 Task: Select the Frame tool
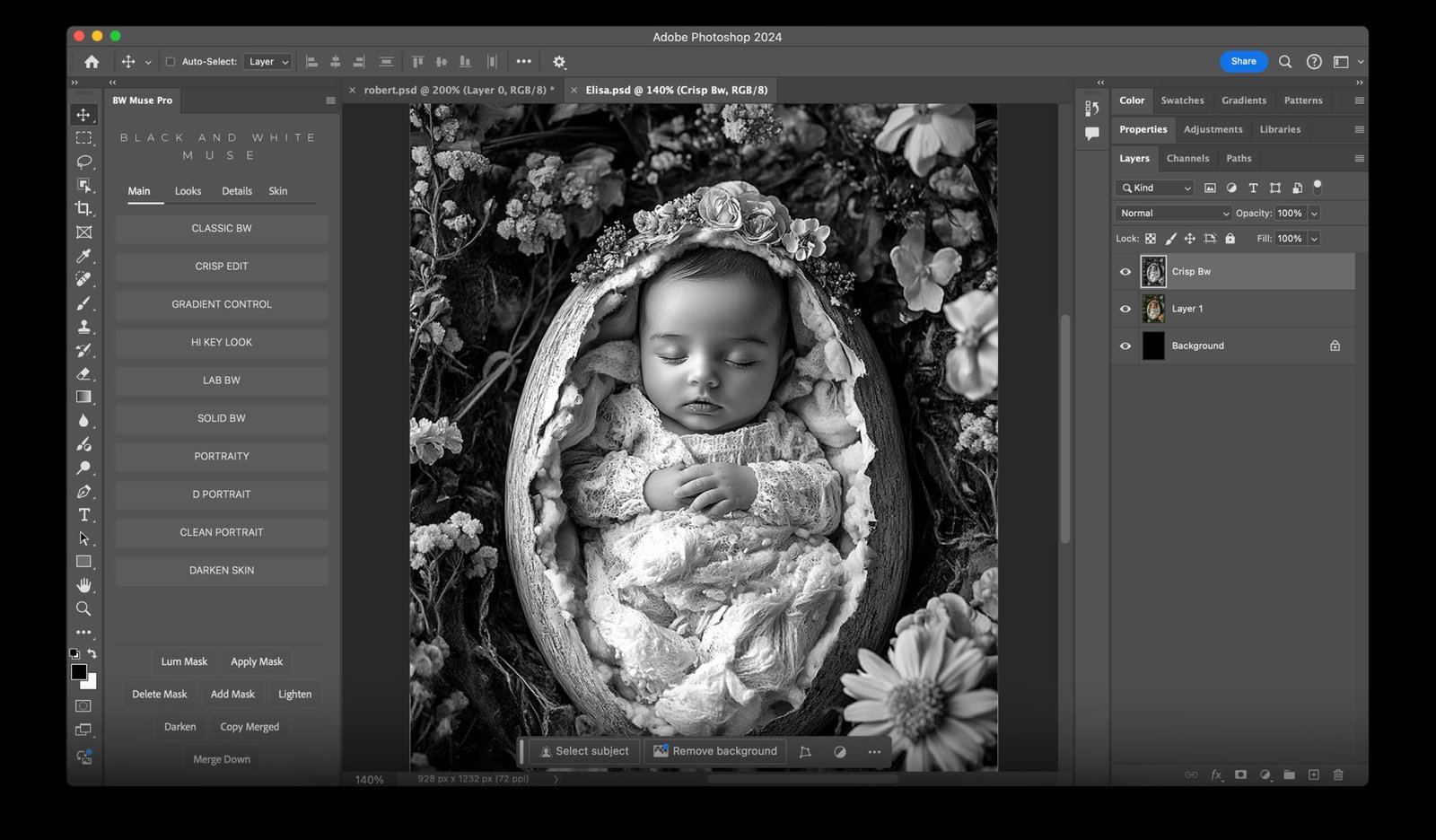pyautogui.click(x=83, y=232)
